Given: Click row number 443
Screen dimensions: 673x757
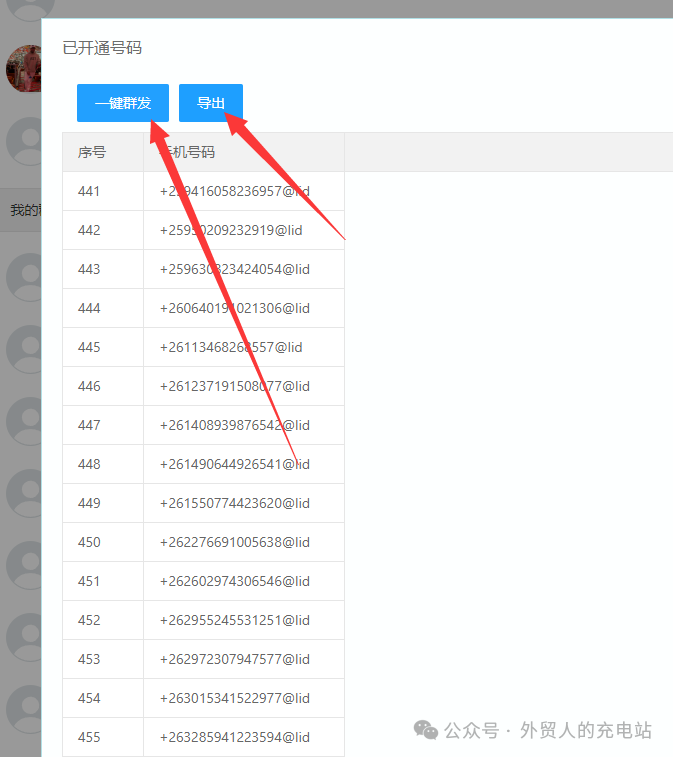Looking at the screenshot, I should 89,269.
